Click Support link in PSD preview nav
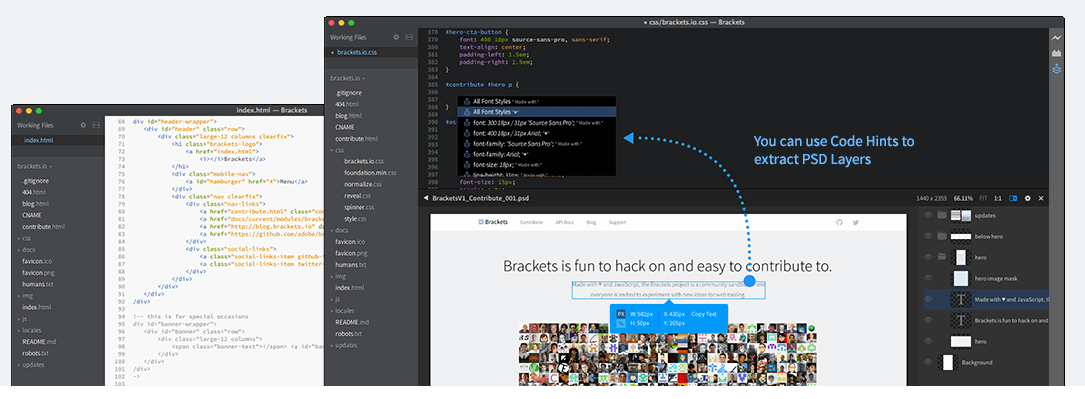The height and width of the screenshot is (399, 1085). tap(617, 222)
